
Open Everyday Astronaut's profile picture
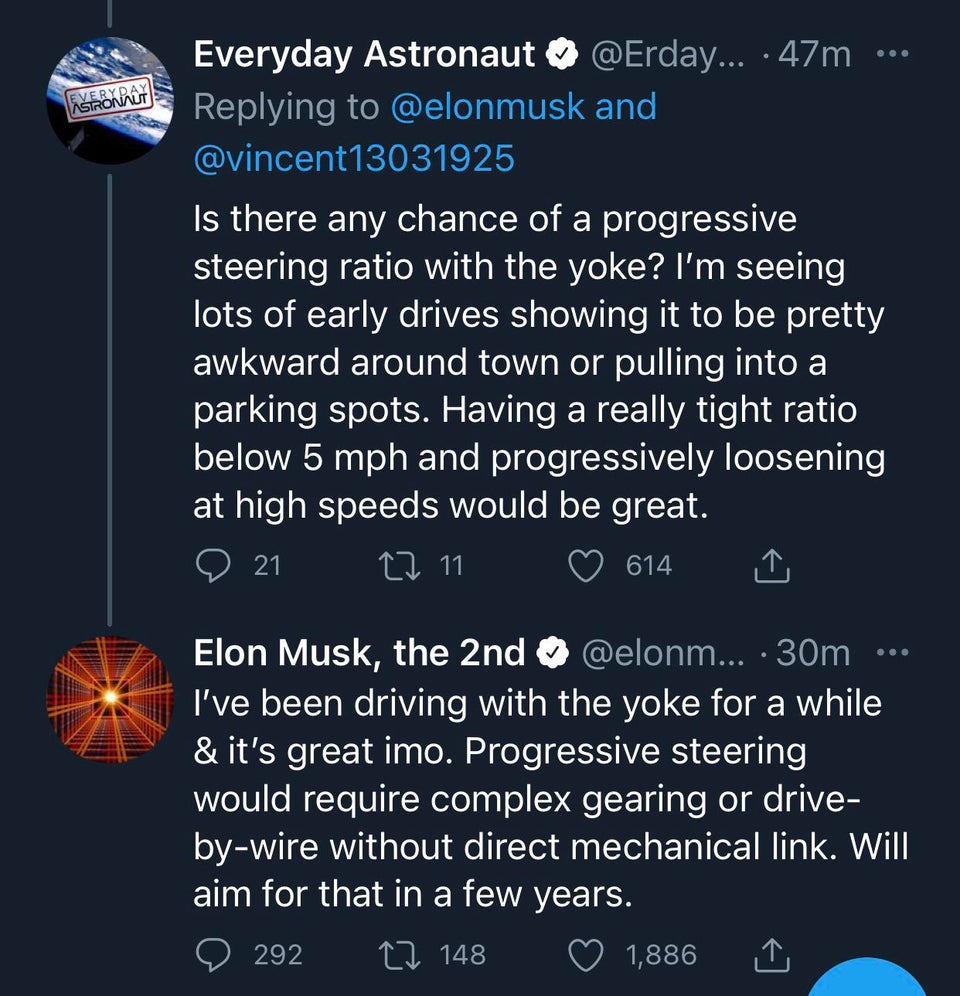110,100
